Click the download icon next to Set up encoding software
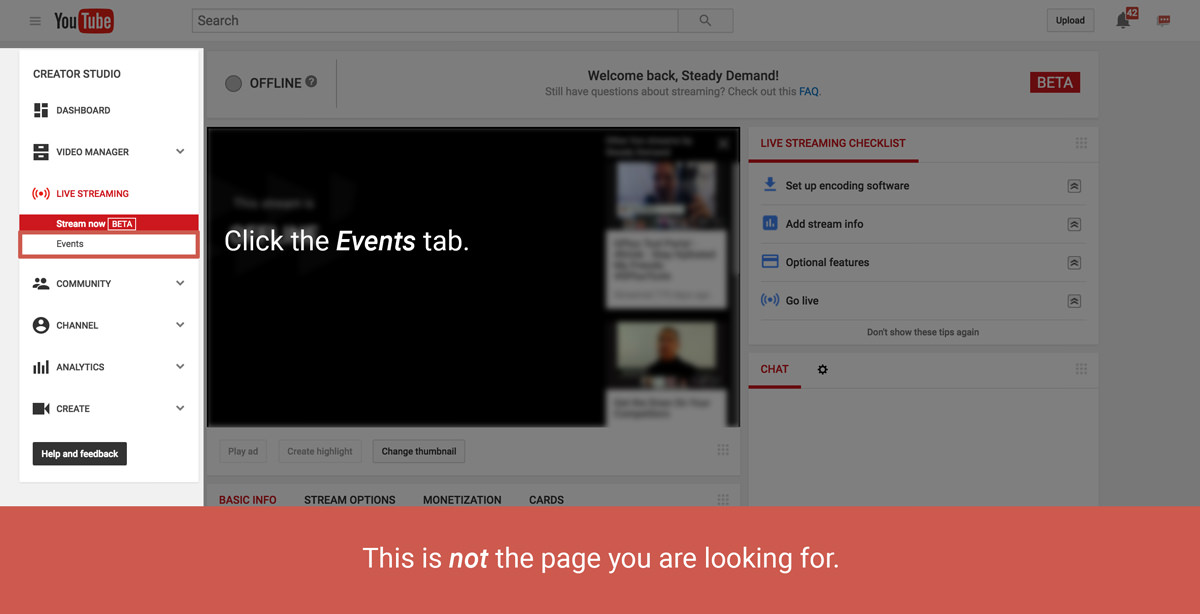 coord(768,185)
